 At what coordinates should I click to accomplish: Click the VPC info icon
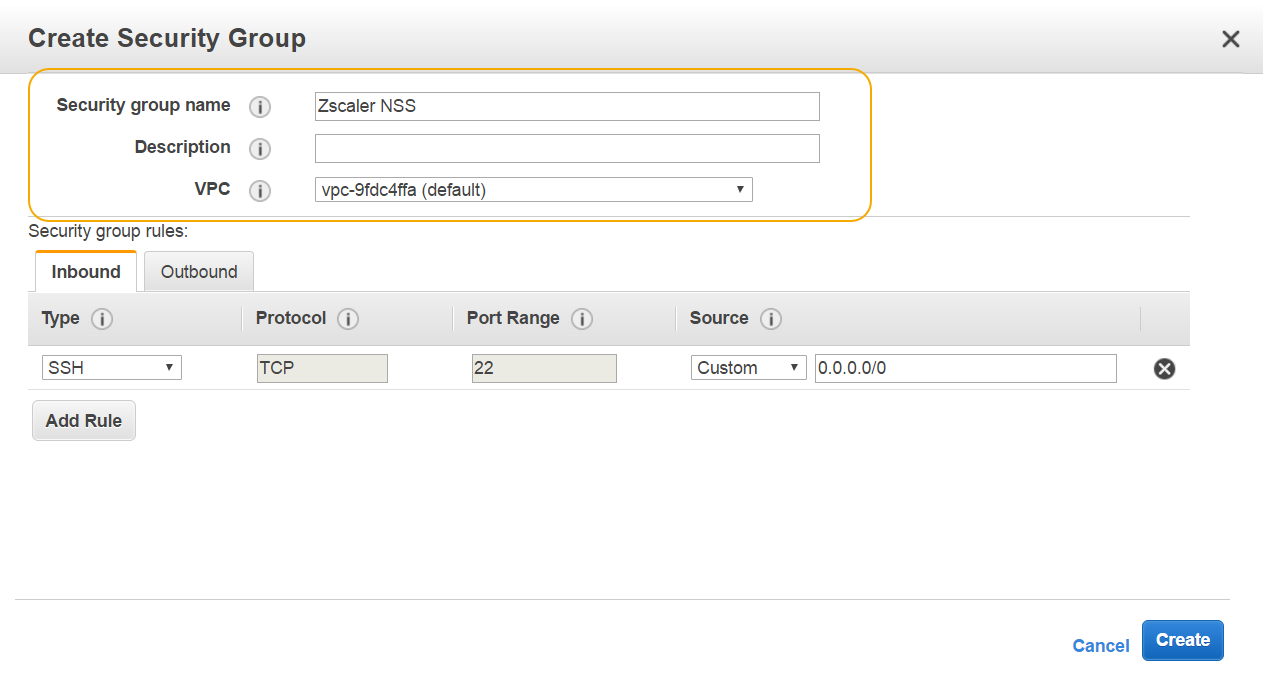pyautogui.click(x=260, y=191)
